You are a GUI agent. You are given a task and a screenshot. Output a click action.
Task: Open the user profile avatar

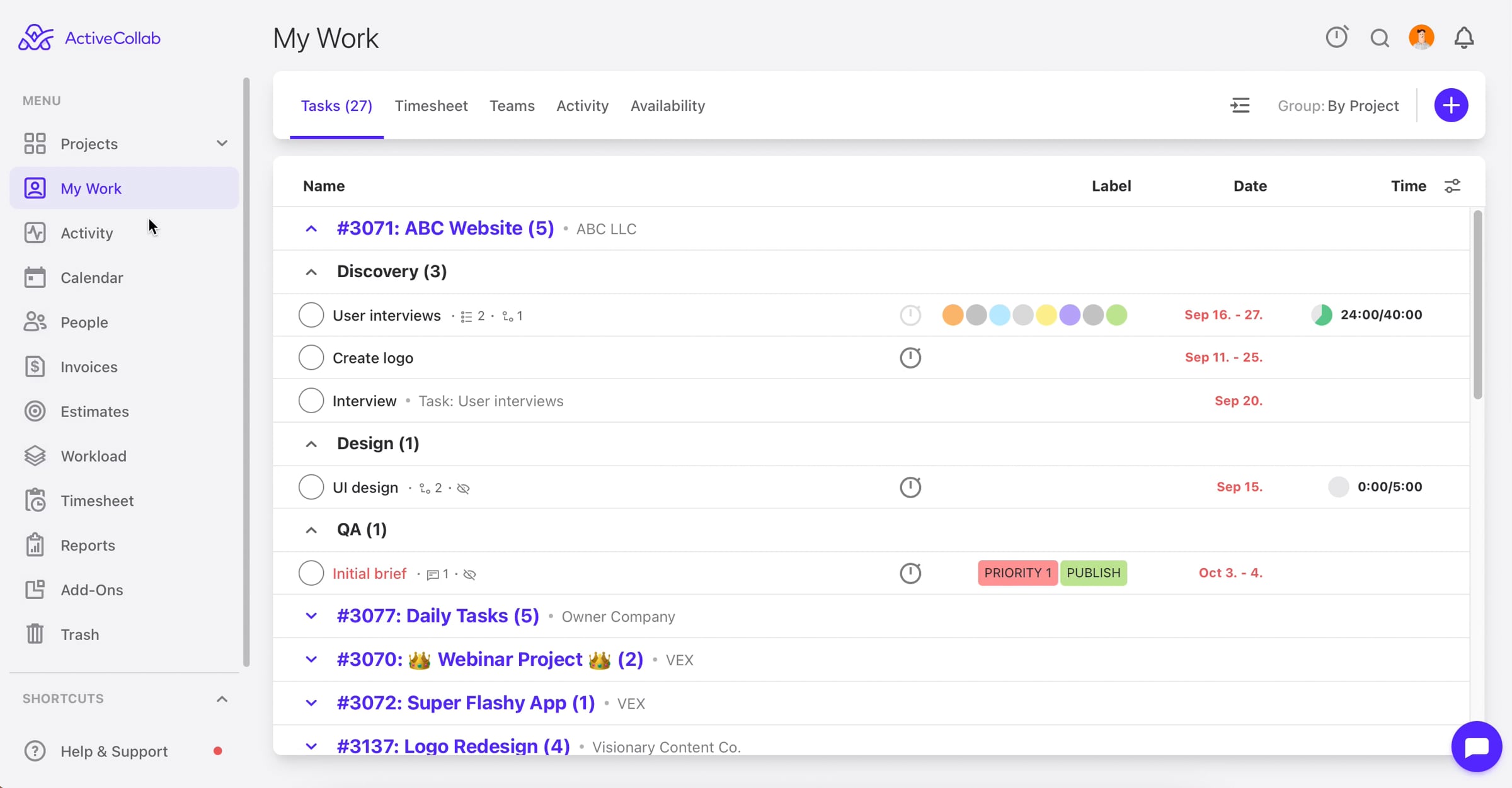point(1422,37)
